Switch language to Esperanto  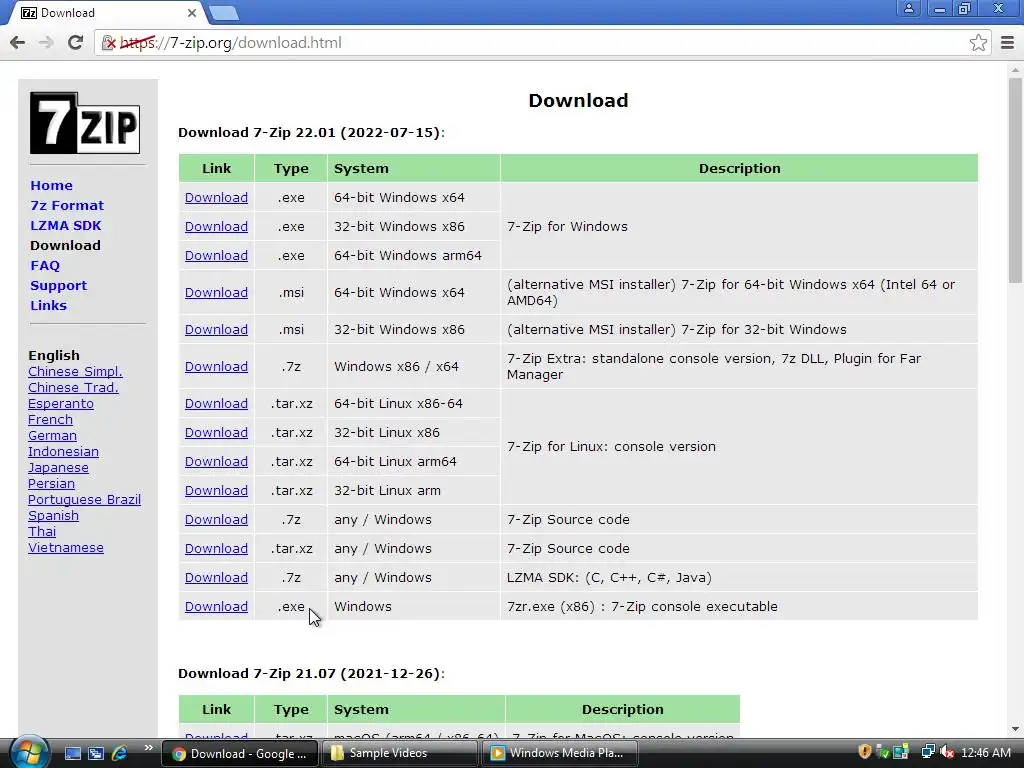click(61, 404)
